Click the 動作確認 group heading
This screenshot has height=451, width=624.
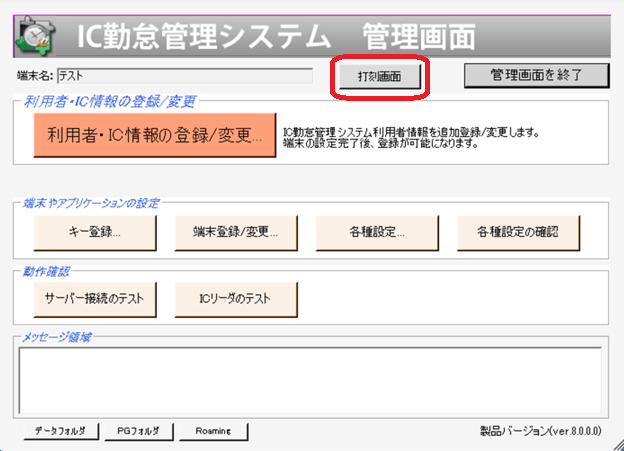tap(46, 272)
